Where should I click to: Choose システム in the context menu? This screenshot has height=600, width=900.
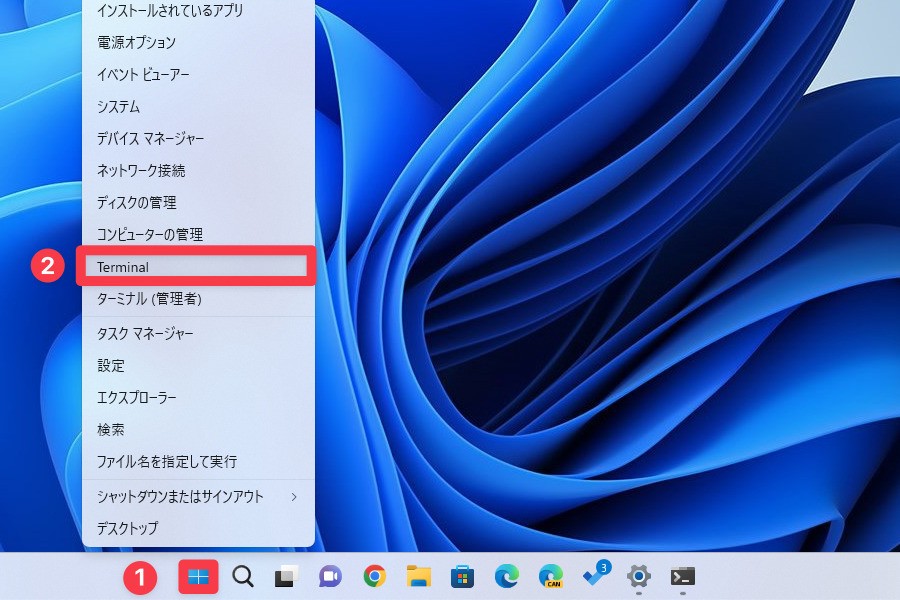pyautogui.click(x=199, y=106)
